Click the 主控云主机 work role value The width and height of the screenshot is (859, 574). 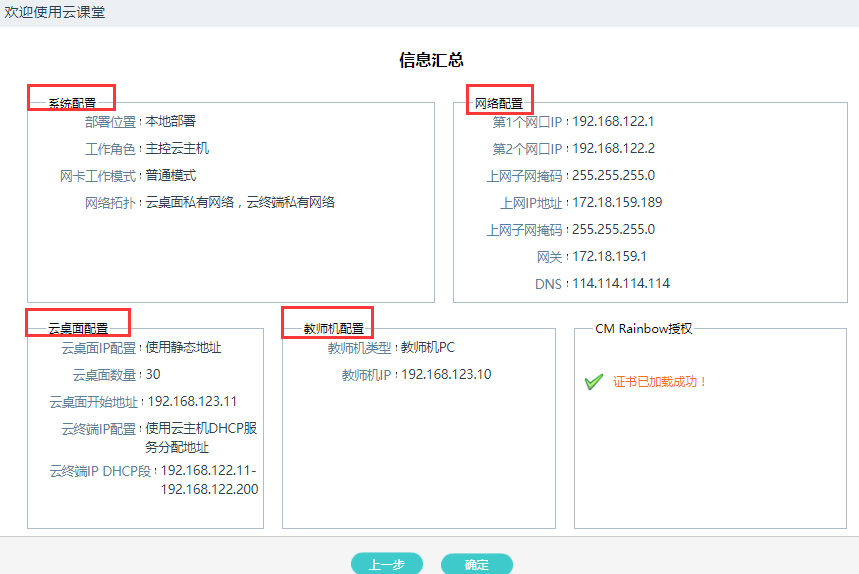177,149
